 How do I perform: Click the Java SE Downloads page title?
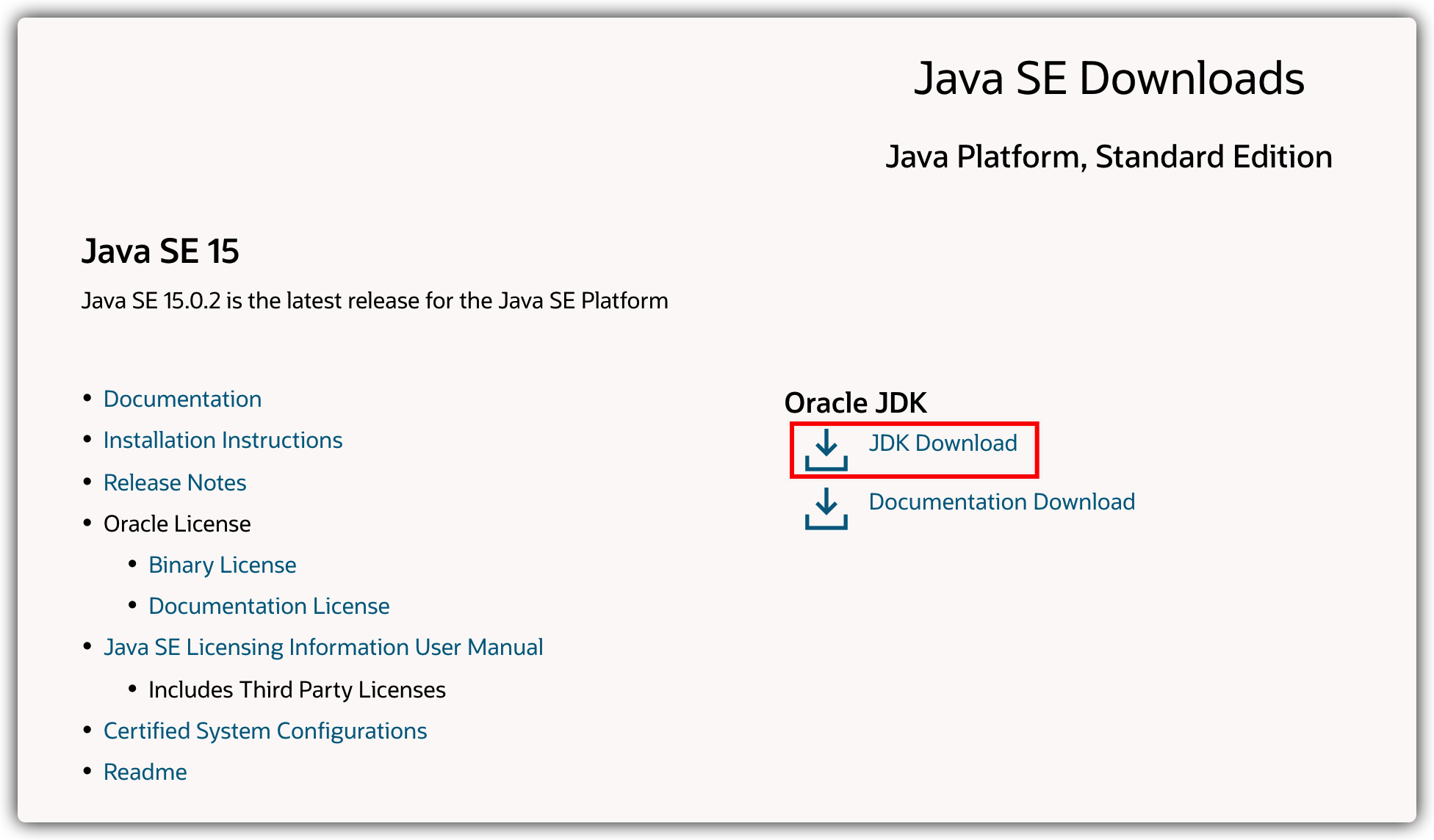pos(1109,78)
